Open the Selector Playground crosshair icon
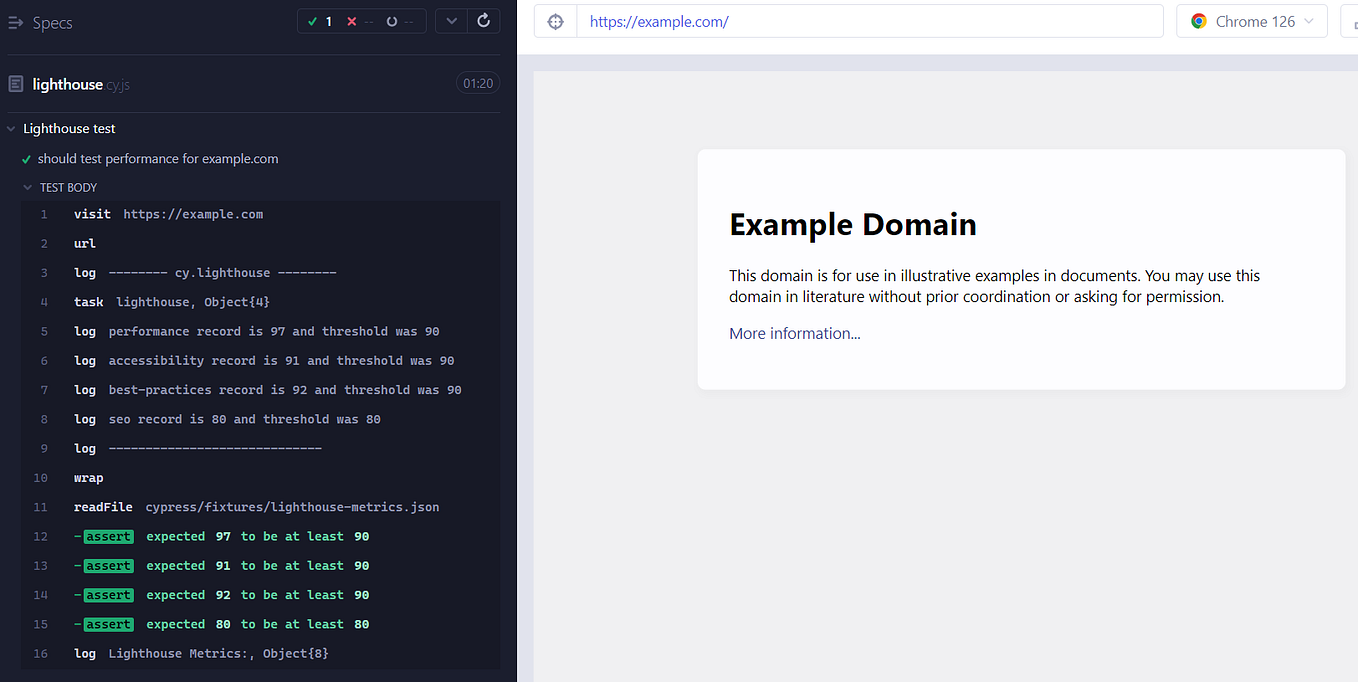 (x=555, y=20)
